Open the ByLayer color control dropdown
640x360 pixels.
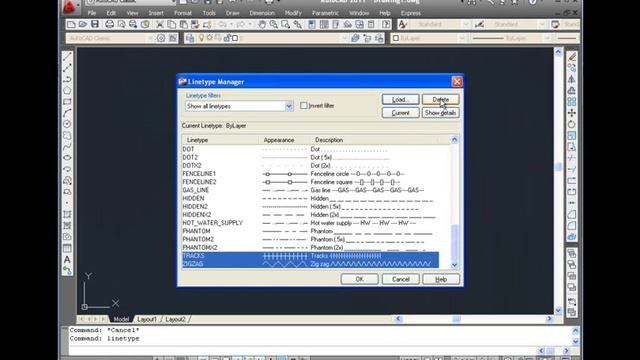[429, 38]
